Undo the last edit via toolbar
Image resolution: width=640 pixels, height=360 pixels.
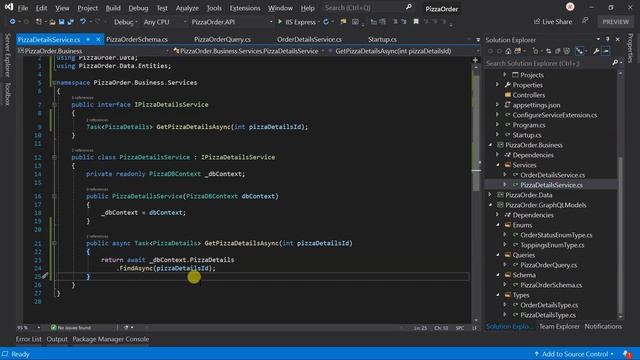(83, 22)
